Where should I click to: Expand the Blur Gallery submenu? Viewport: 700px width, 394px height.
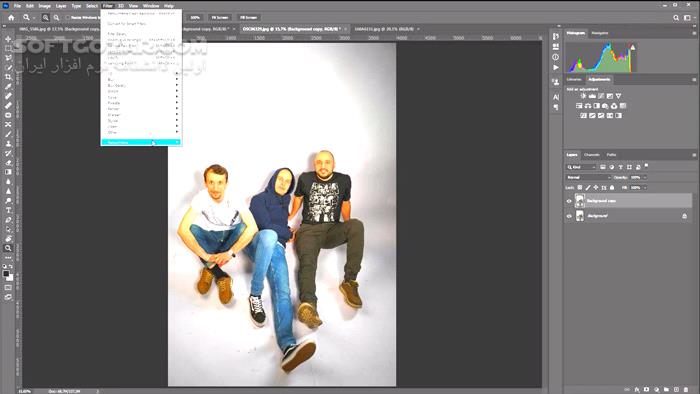[141, 85]
